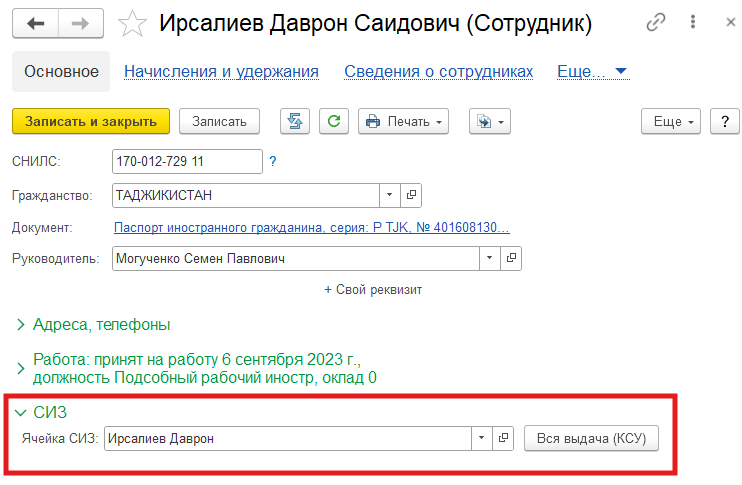Expand the Ячейка СИЗ dropdown arrow
The width and height of the screenshot is (742, 485).
click(x=482, y=439)
